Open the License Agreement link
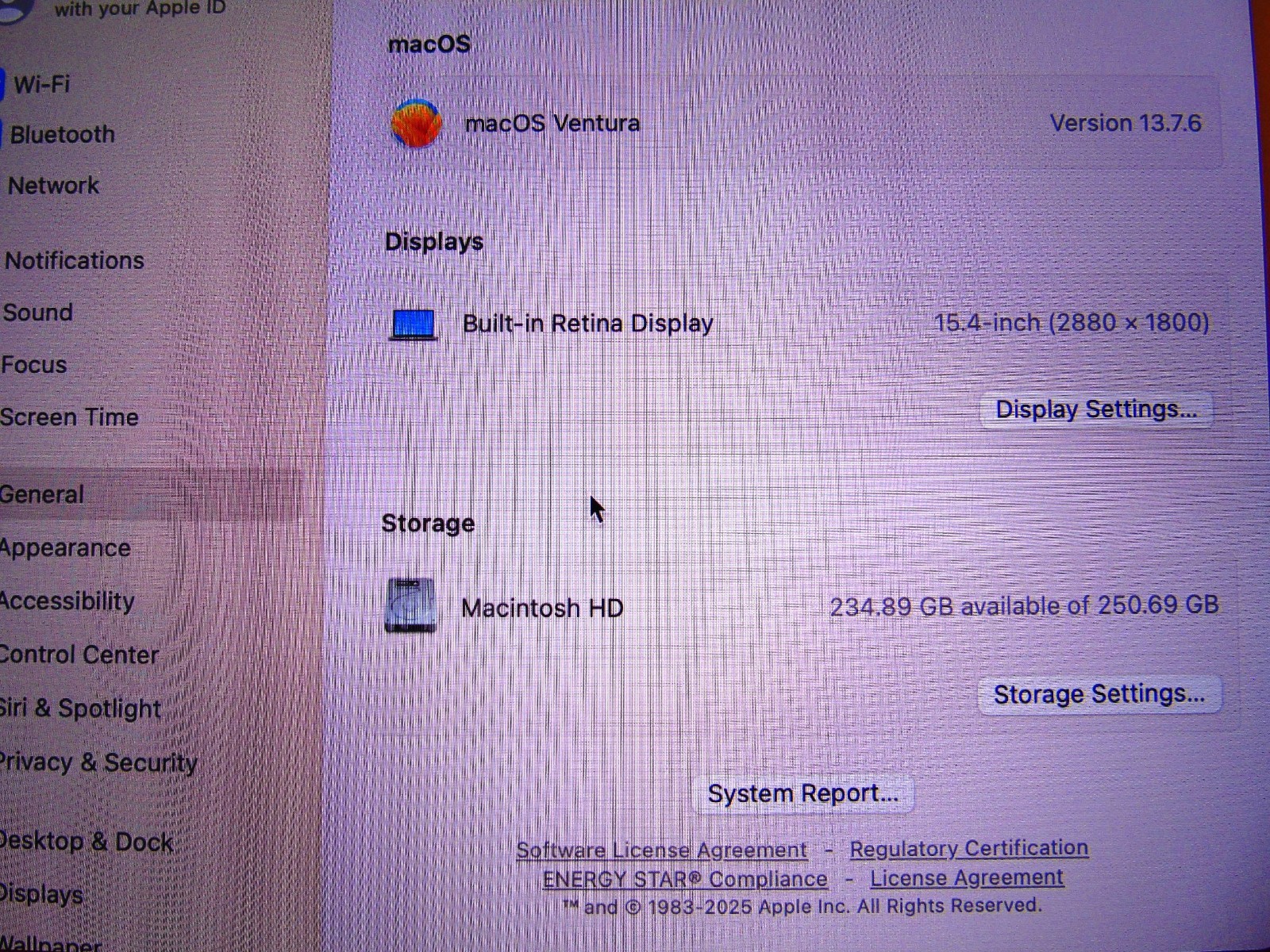Screen dimensions: 1270x952 (x=967, y=878)
